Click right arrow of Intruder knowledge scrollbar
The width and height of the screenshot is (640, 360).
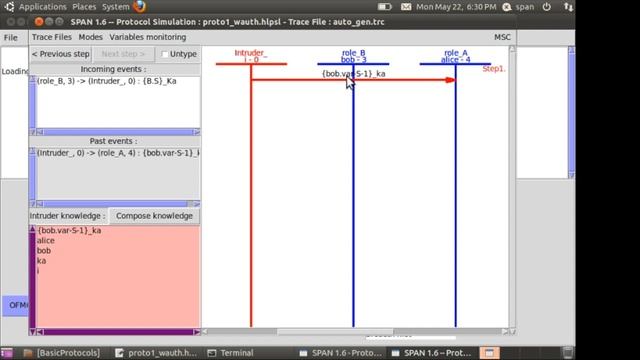[196, 332]
